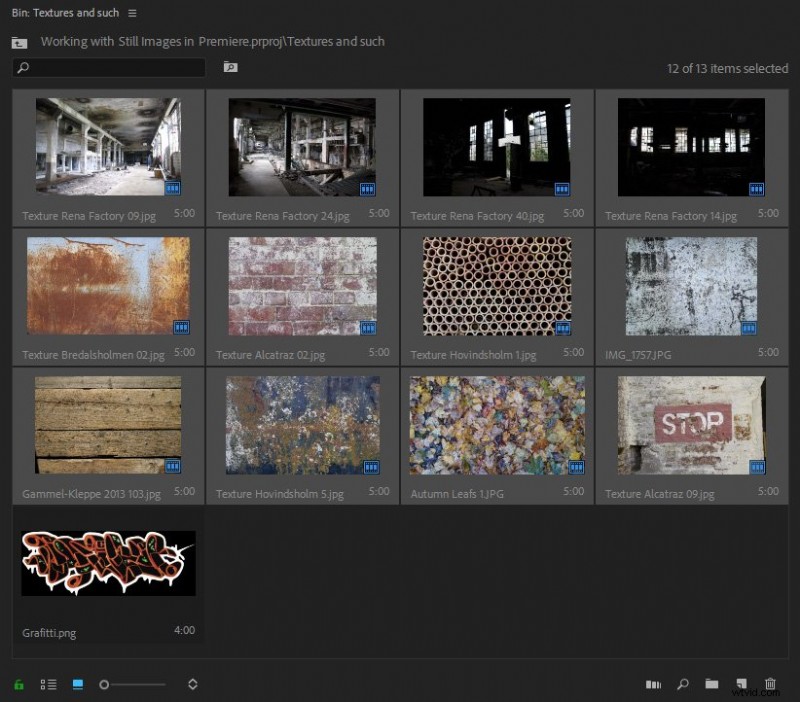The image size is (800, 702).
Task: Switch to List View
Action: (48, 685)
